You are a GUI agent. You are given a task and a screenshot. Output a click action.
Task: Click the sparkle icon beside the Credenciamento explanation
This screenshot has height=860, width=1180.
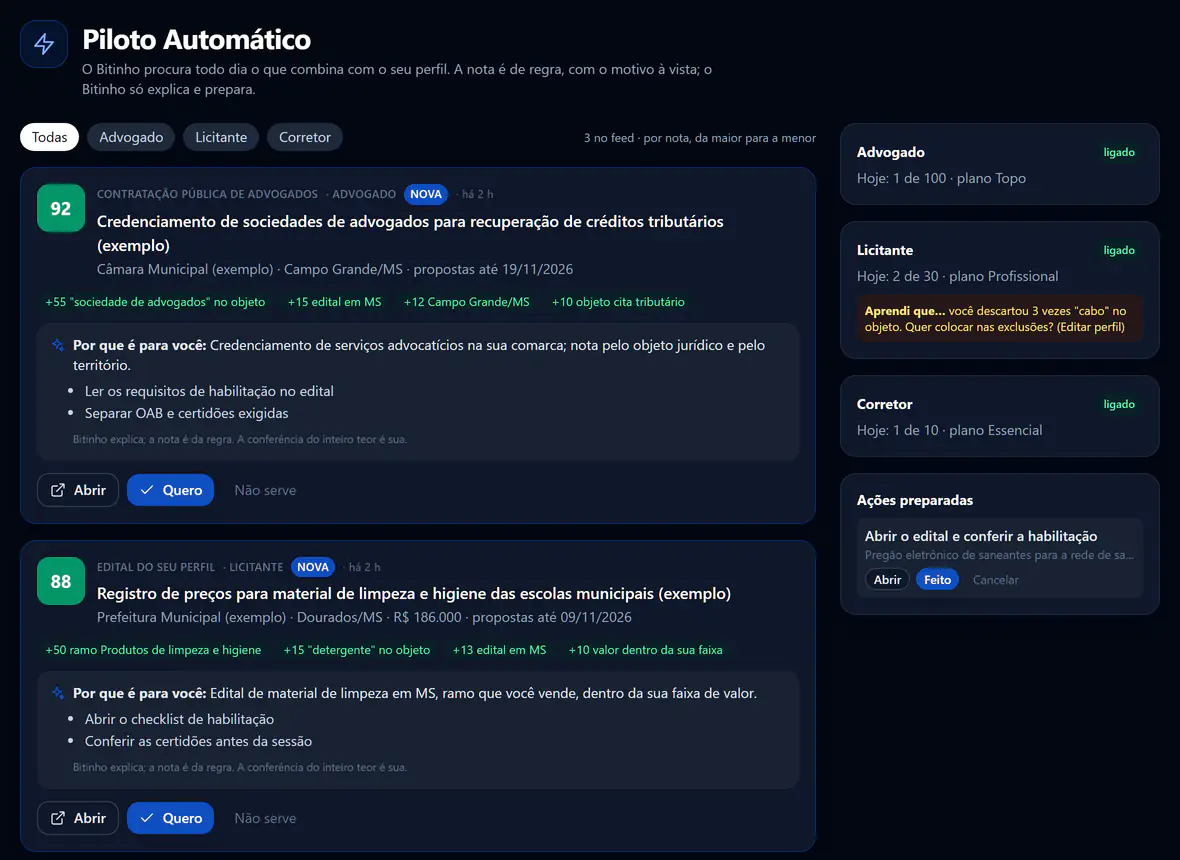click(58, 345)
